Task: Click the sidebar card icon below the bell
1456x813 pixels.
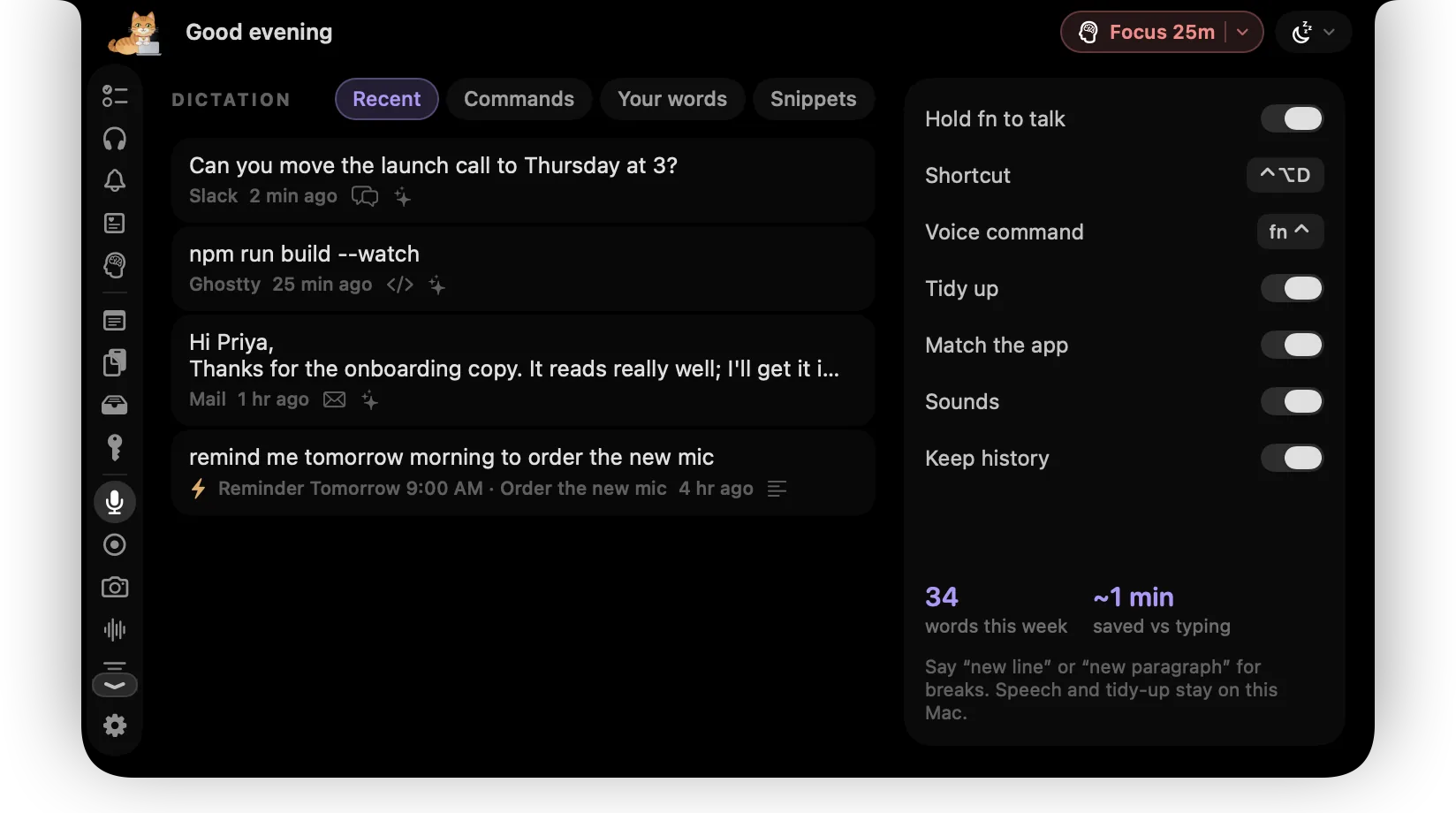Action: 115,224
